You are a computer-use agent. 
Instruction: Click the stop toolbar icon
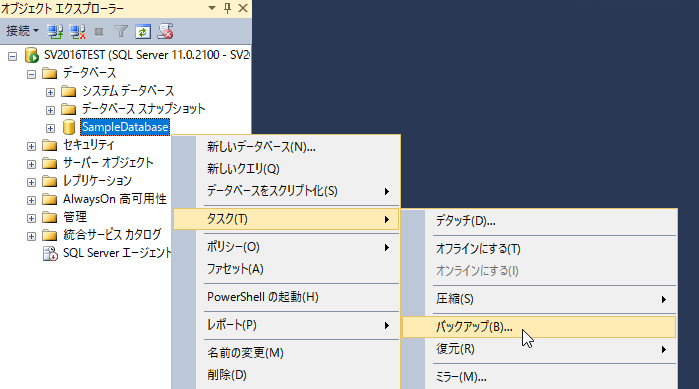click(99, 32)
